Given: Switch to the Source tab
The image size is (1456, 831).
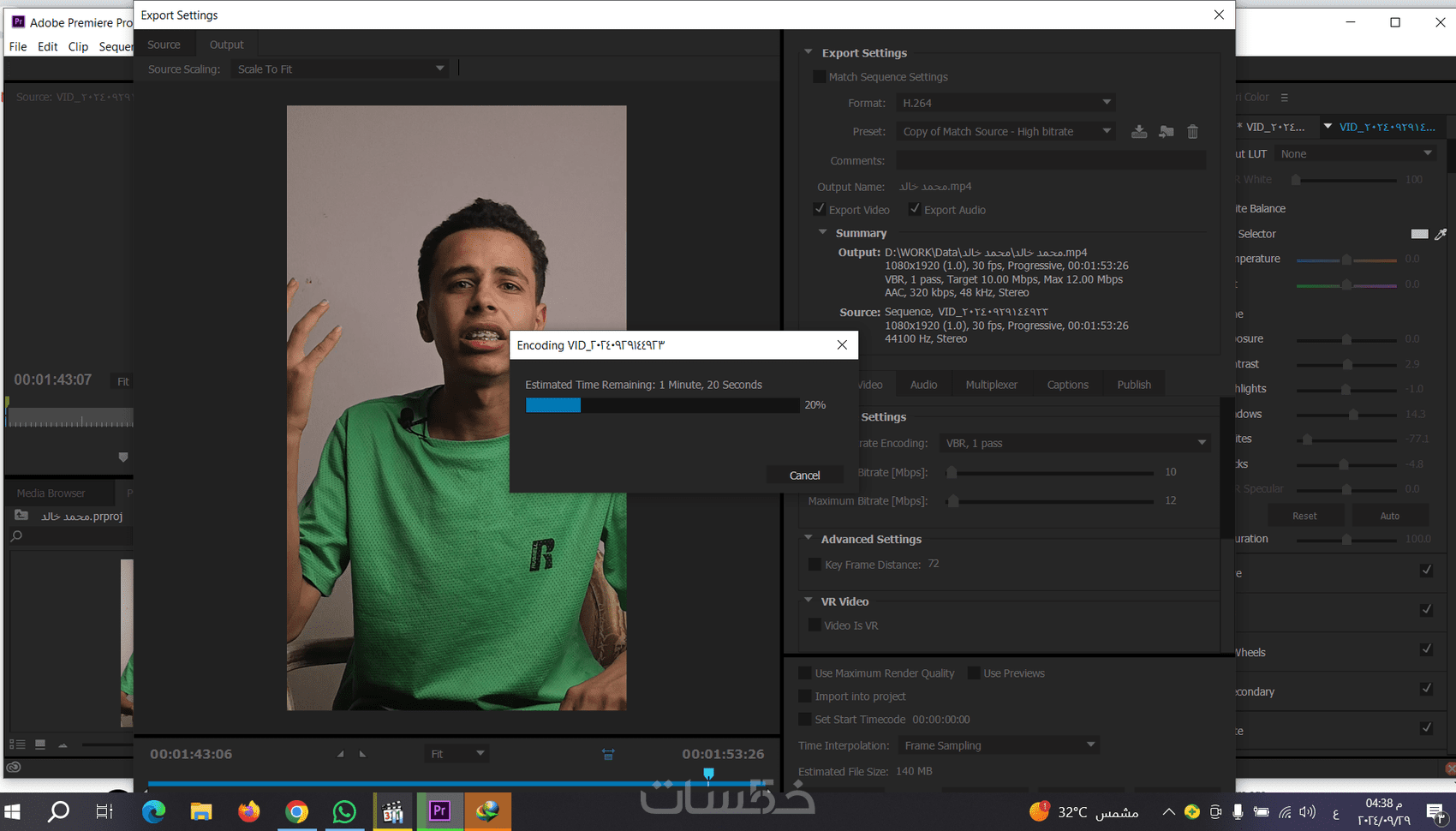Looking at the screenshot, I should pyautogui.click(x=164, y=45).
